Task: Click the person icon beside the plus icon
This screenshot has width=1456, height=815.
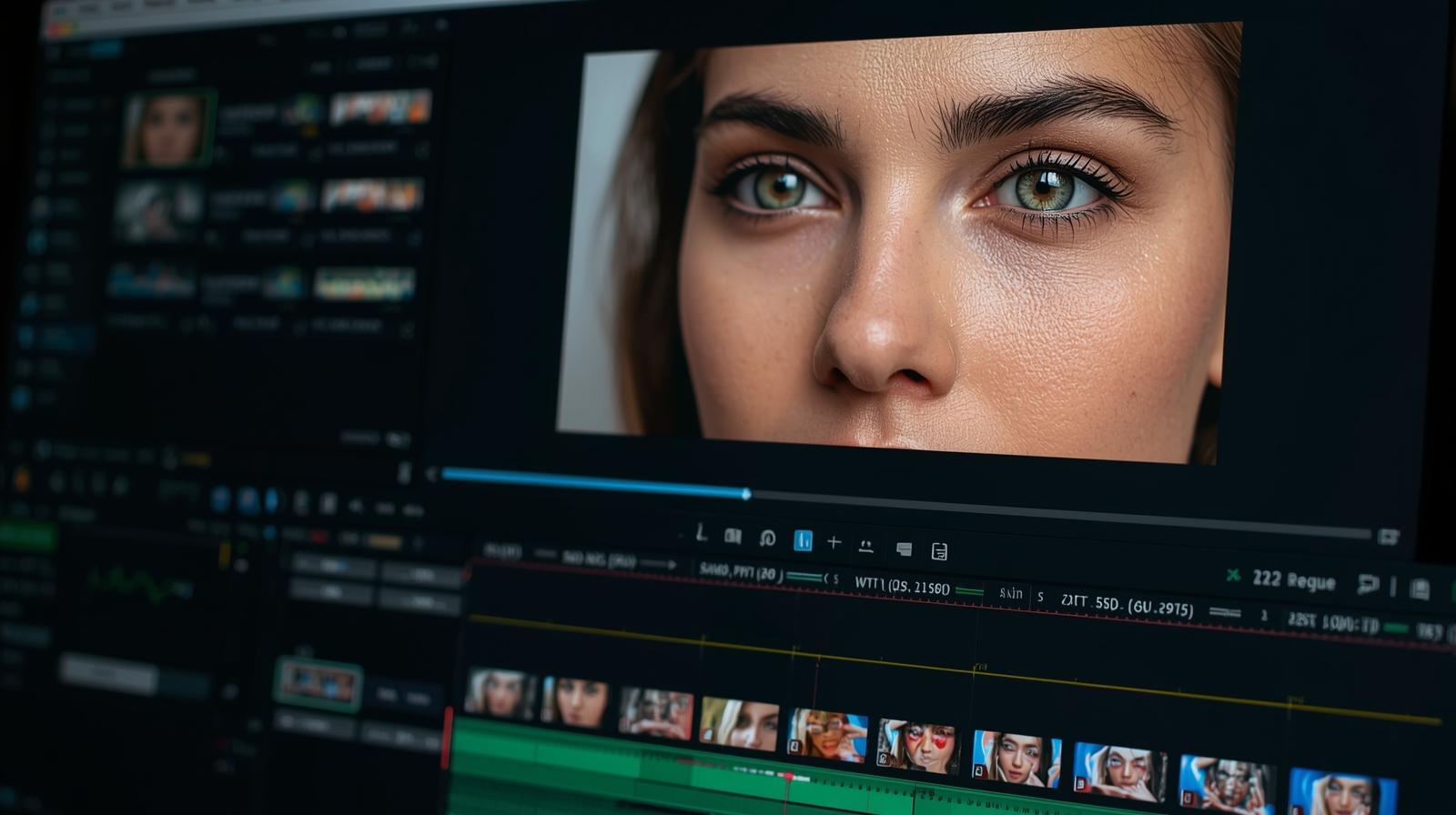Action: [x=865, y=546]
